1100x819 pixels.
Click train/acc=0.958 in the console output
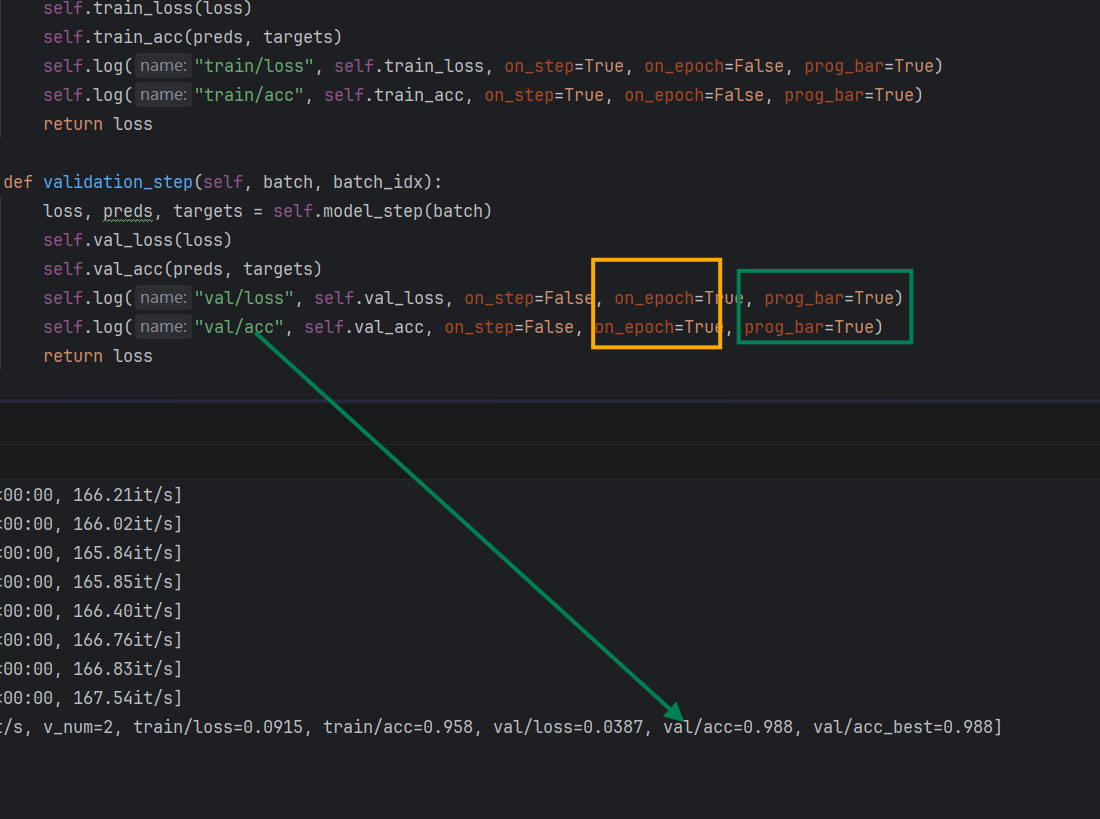click(x=398, y=727)
